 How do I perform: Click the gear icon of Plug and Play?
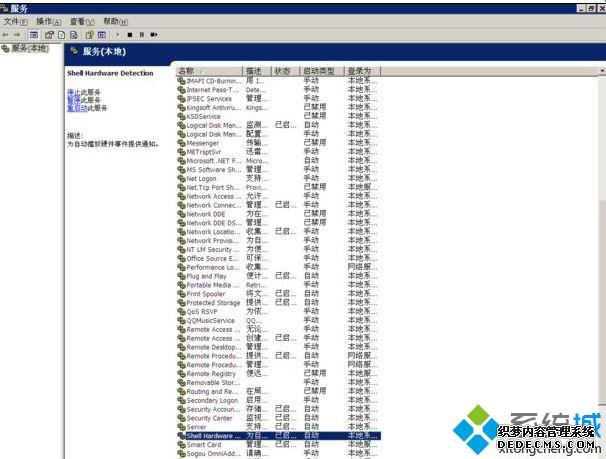click(181, 276)
